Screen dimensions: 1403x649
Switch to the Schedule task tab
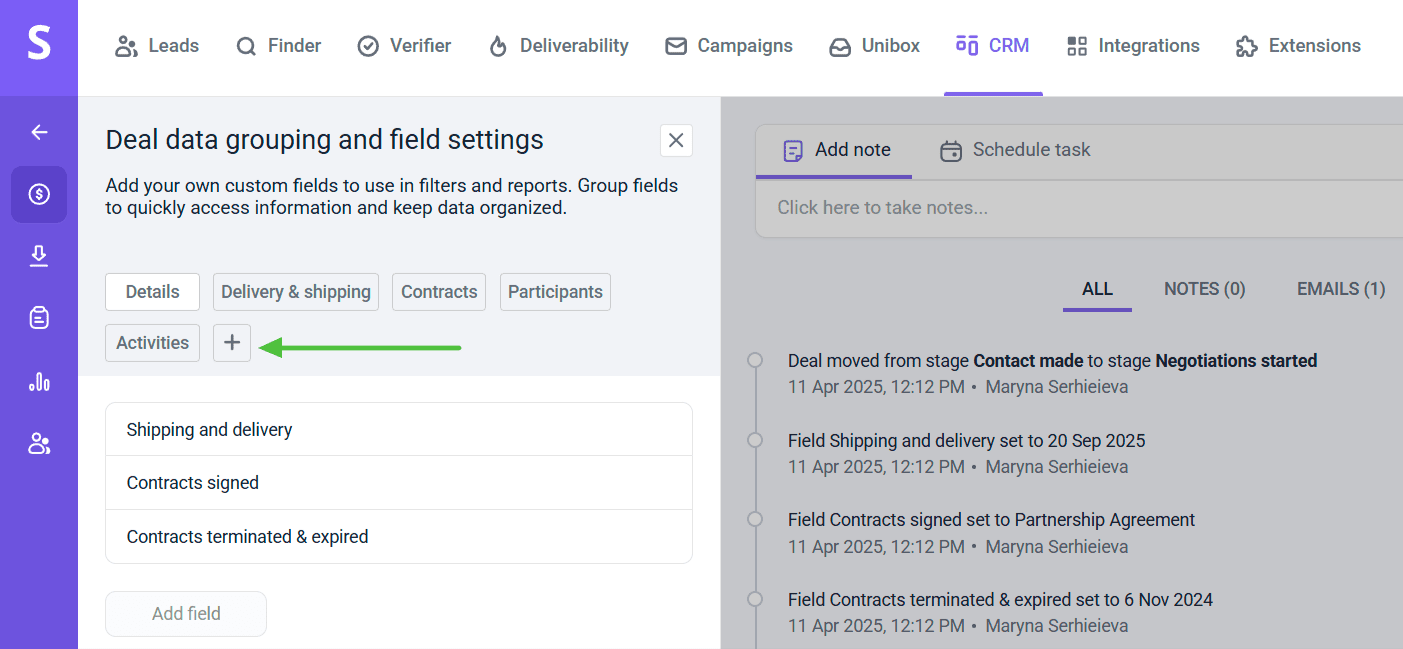(x=1015, y=150)
